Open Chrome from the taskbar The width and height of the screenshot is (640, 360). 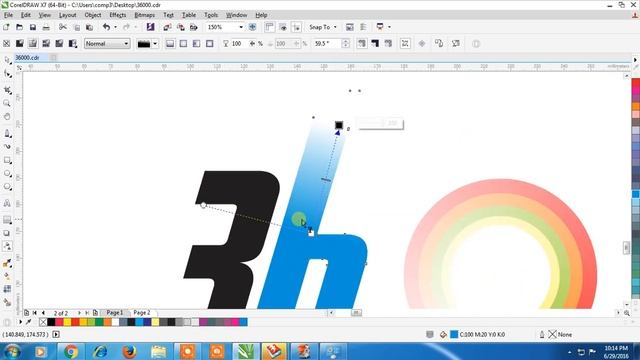71,351
